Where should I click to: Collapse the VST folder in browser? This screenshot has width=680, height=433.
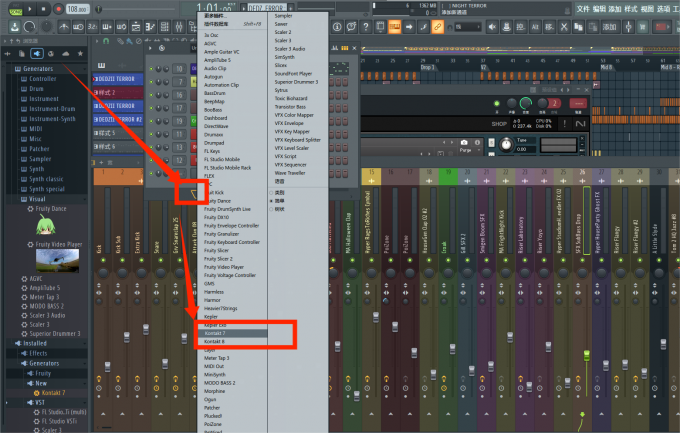pyautogui.click(x=39, y=402)
